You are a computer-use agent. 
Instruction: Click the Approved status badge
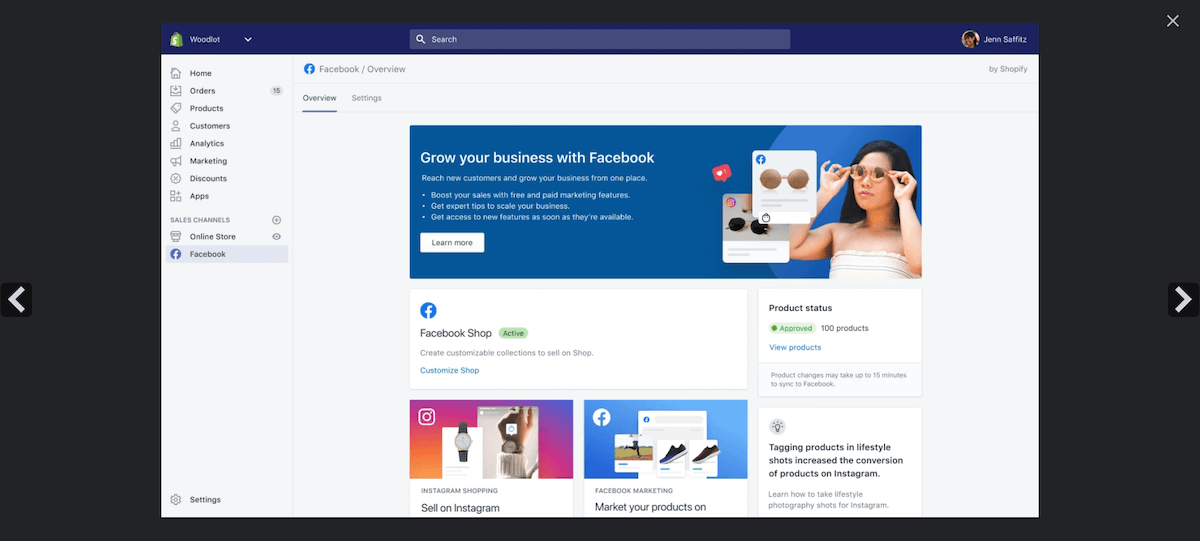792,328
